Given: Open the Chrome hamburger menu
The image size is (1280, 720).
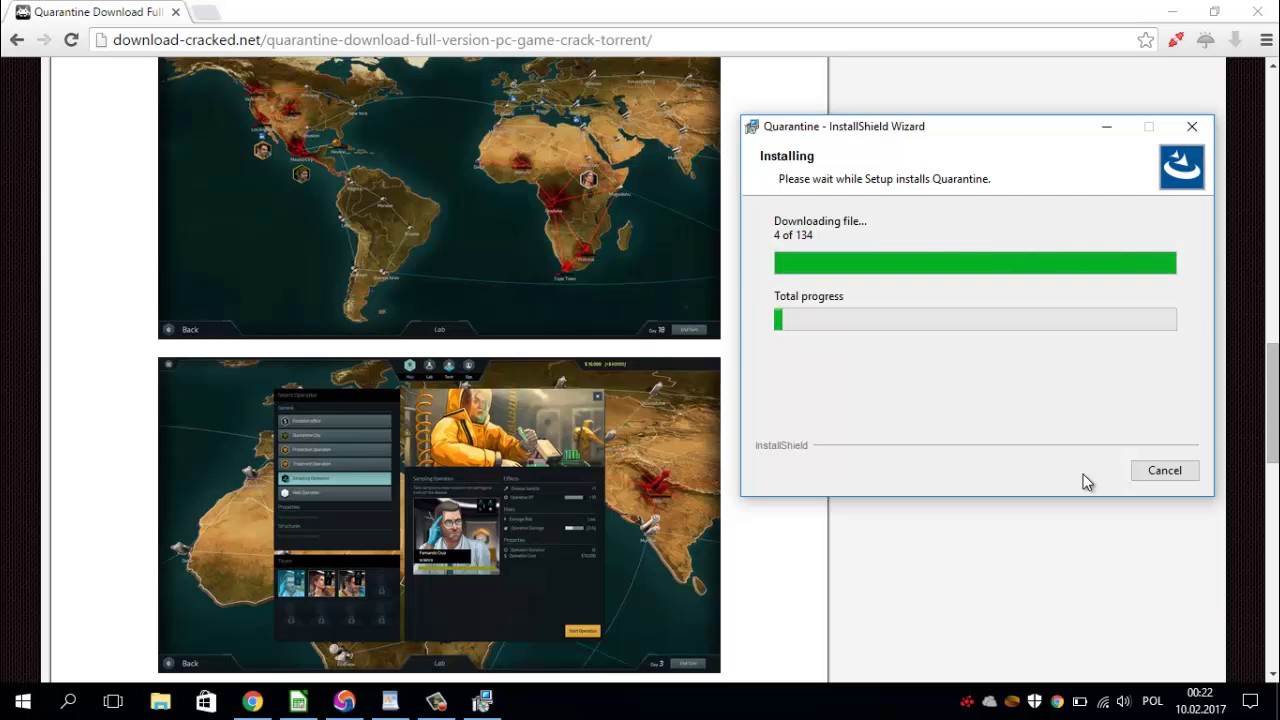Looking at the screenshot, I should [x=1265, y=40].
